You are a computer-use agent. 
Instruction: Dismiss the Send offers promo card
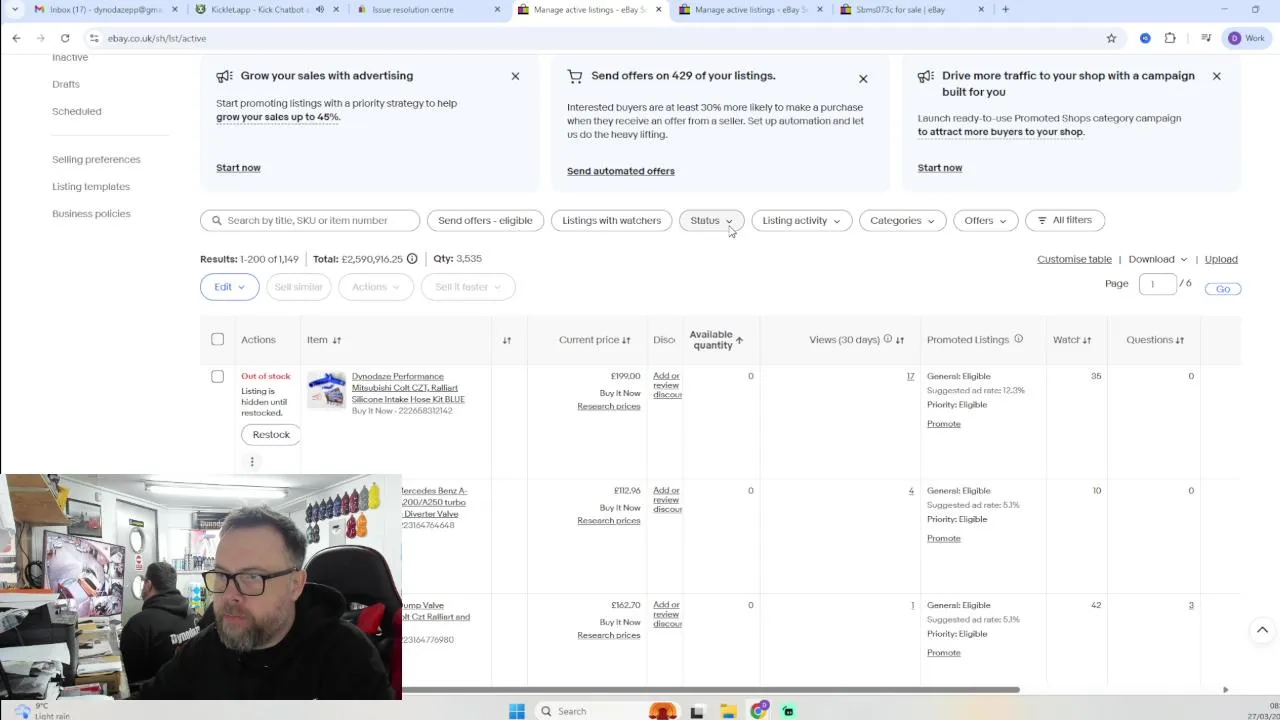(863, 79)
